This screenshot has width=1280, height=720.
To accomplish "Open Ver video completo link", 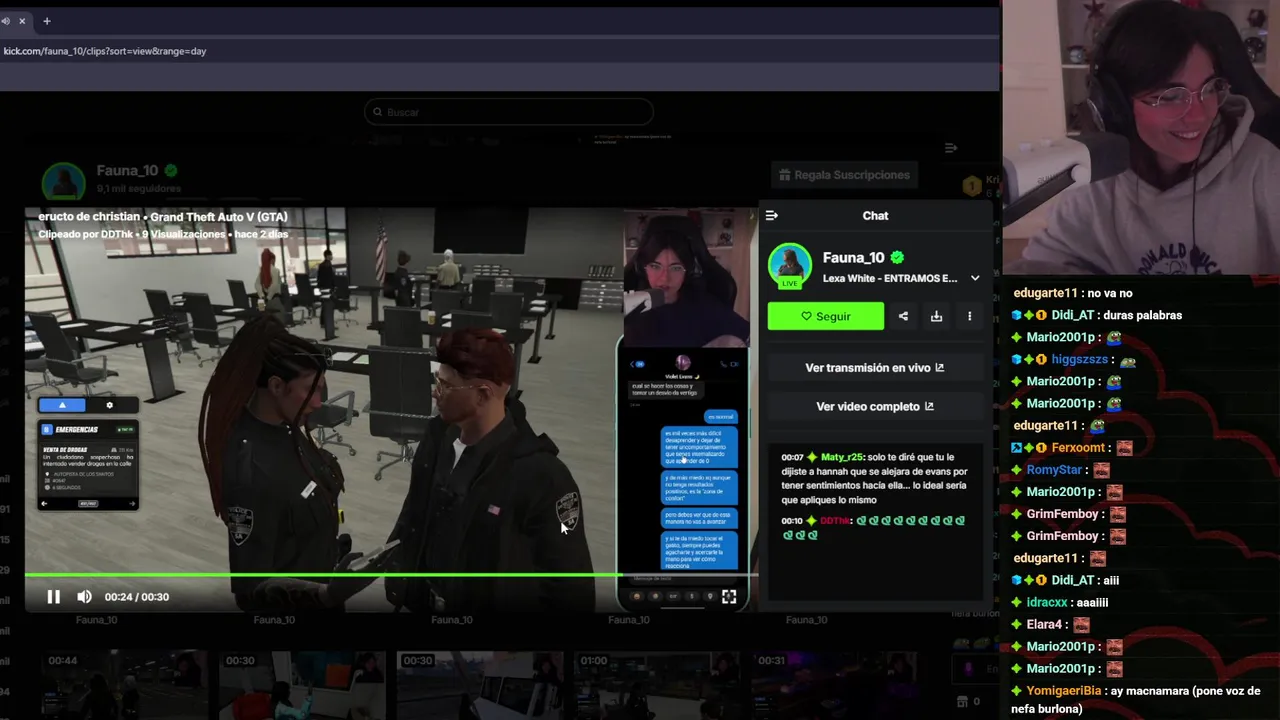I will tap(875, 407).
